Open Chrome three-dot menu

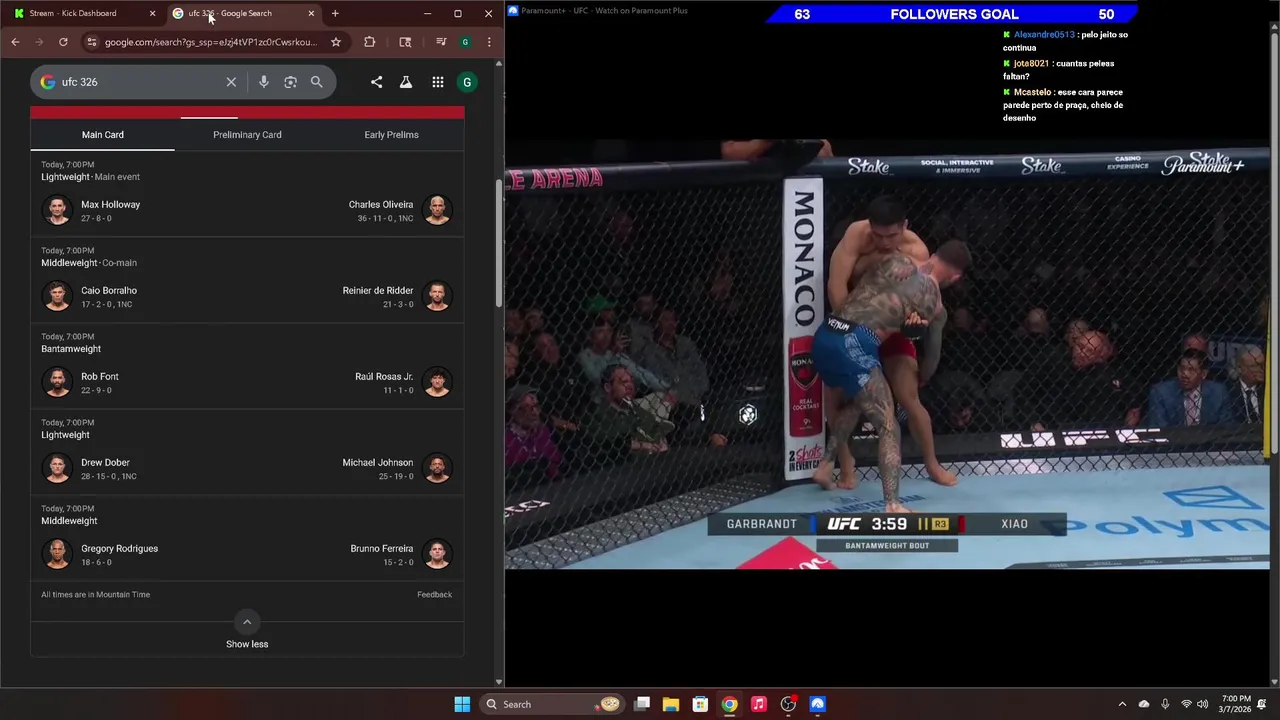click(x=489, y=42)
